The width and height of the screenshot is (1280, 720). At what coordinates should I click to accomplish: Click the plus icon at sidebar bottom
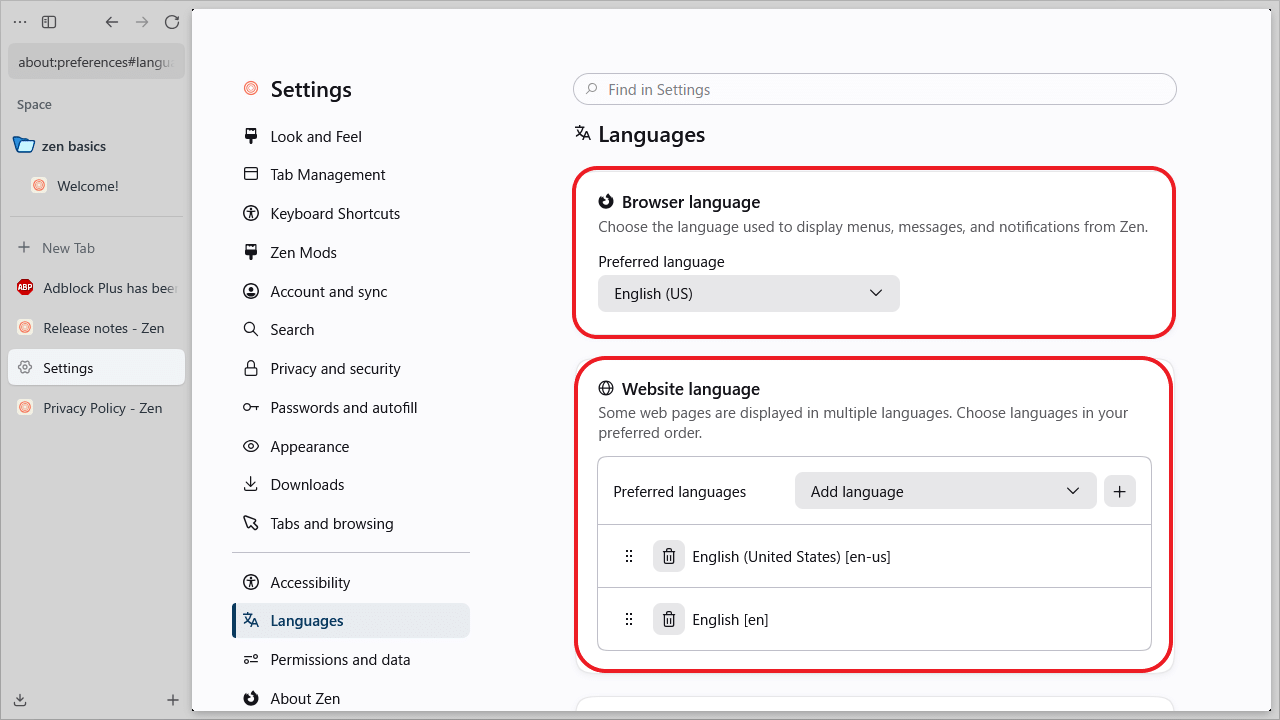[173, 700]
